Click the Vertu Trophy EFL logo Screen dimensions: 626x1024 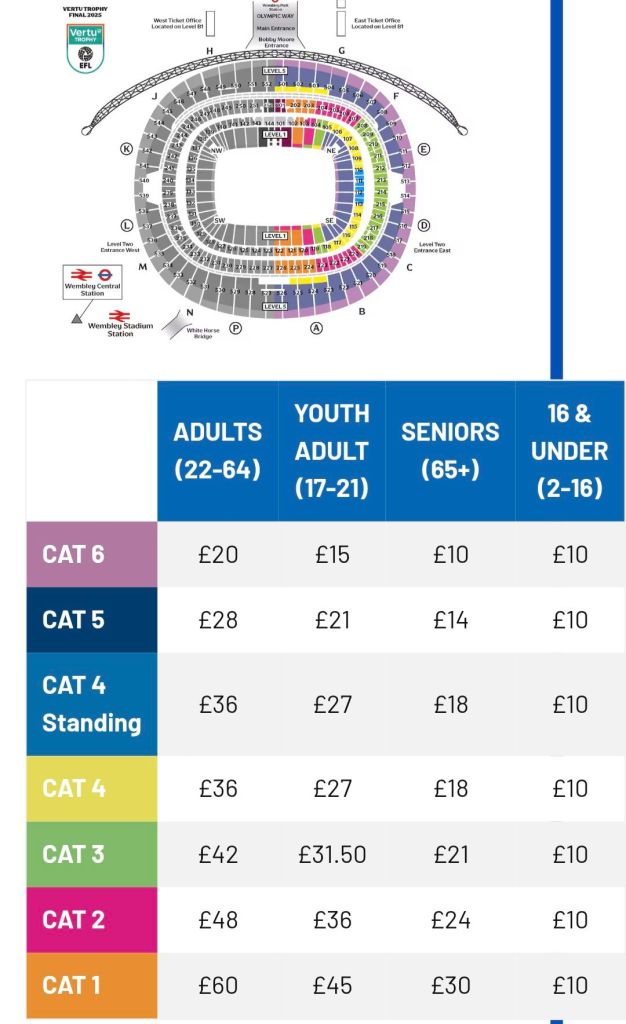coord(85,47)
